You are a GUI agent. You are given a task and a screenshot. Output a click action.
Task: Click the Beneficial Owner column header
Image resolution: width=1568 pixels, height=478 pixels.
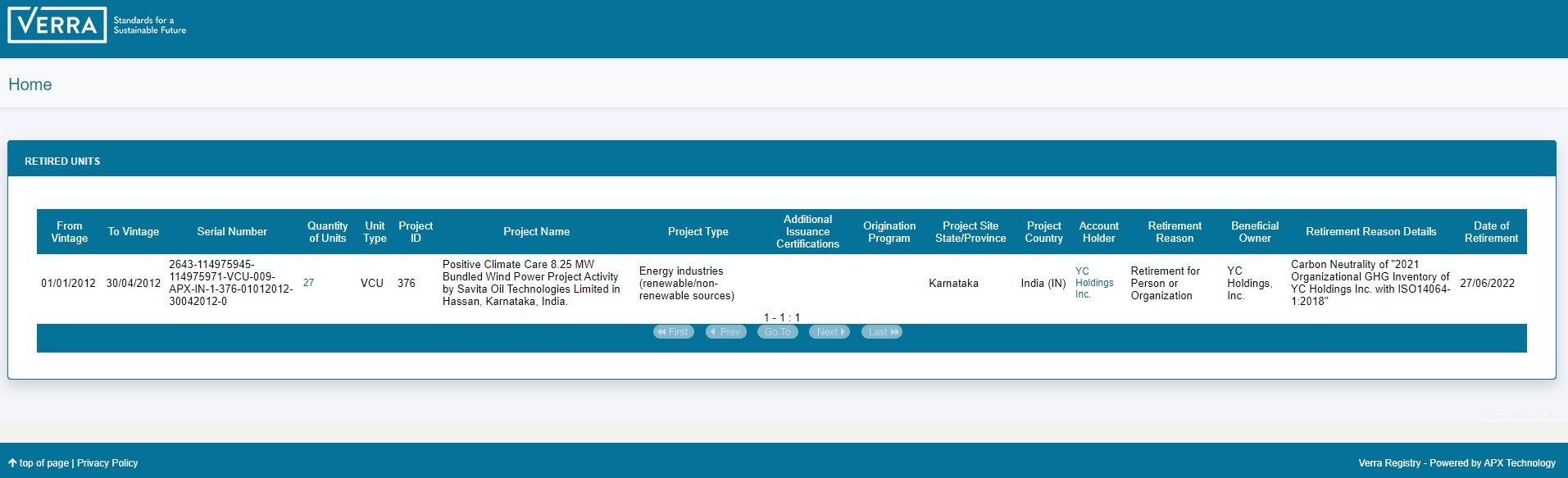(1254, 232)
